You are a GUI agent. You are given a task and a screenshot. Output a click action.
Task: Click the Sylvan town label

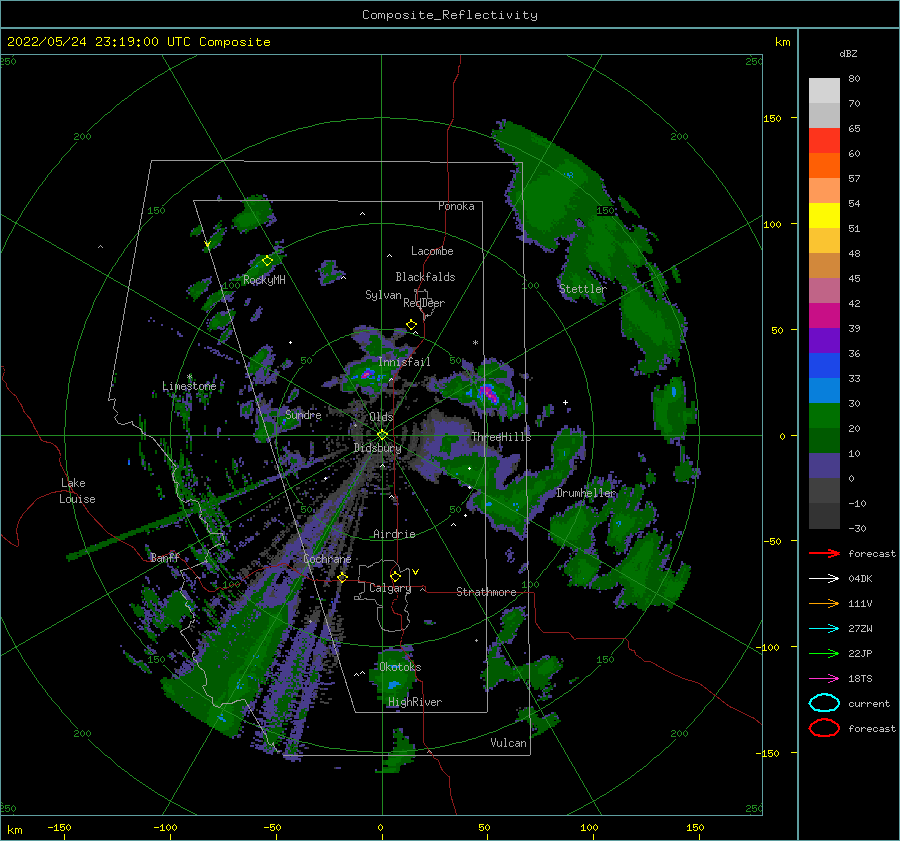[383, 295]
